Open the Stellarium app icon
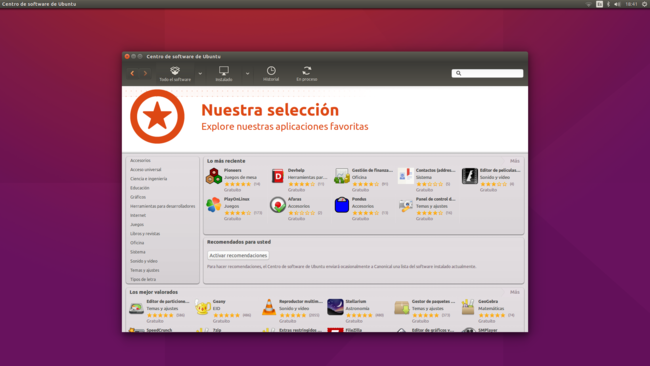Image resolution: width=650 pixels, height=366 pixels. pos(335,308)
